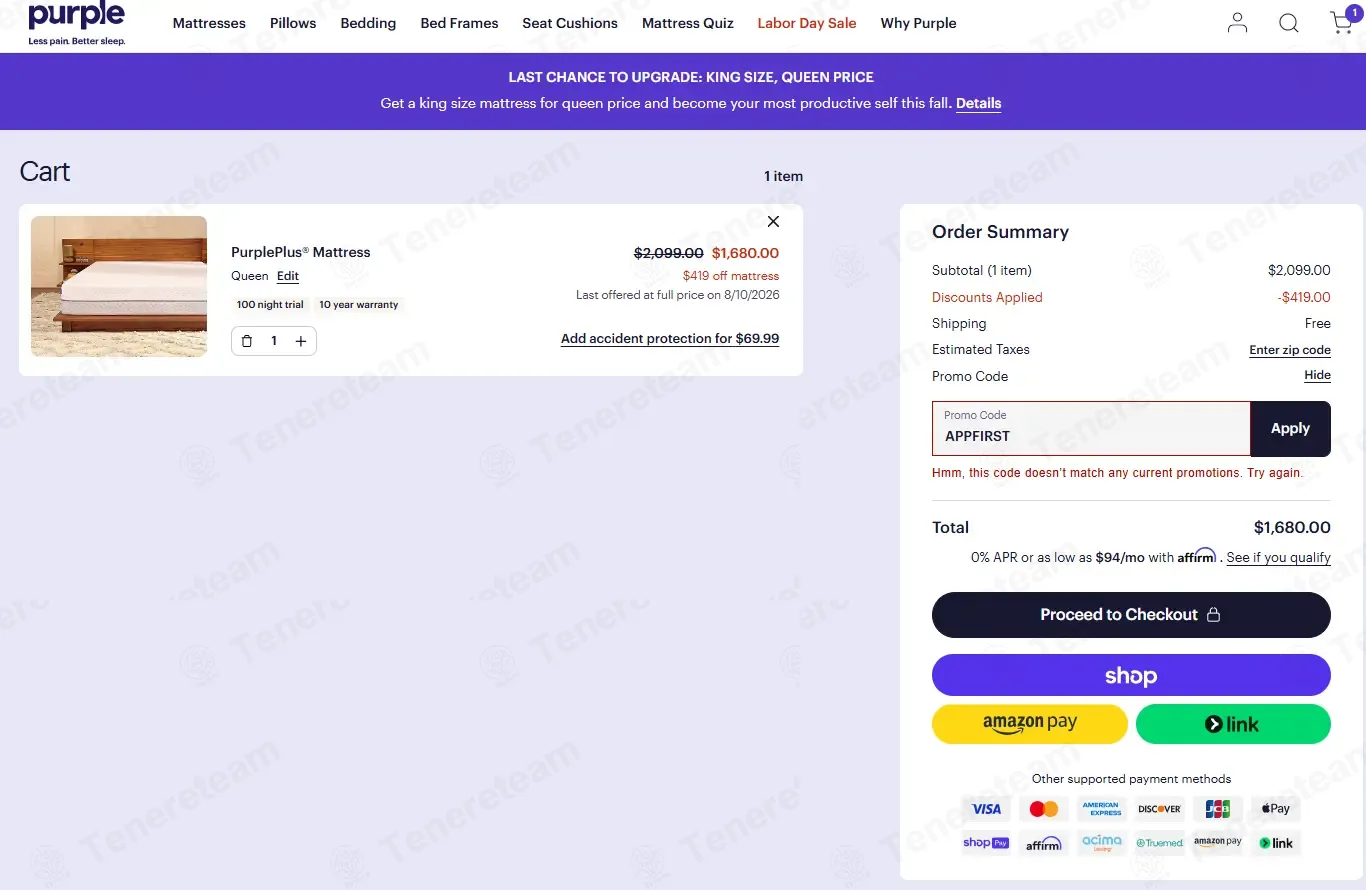Select the Mastercard payment icon

coord(1044,809)
